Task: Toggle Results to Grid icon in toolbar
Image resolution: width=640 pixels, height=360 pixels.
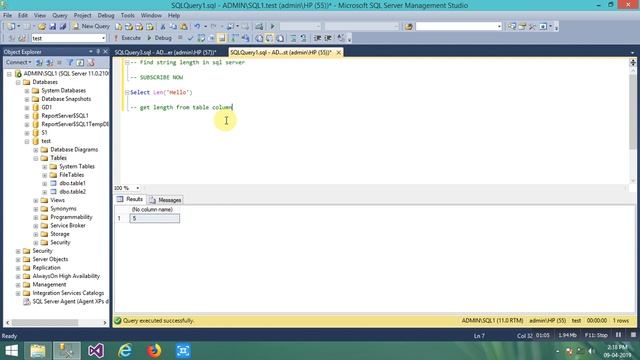Action: 269,38
